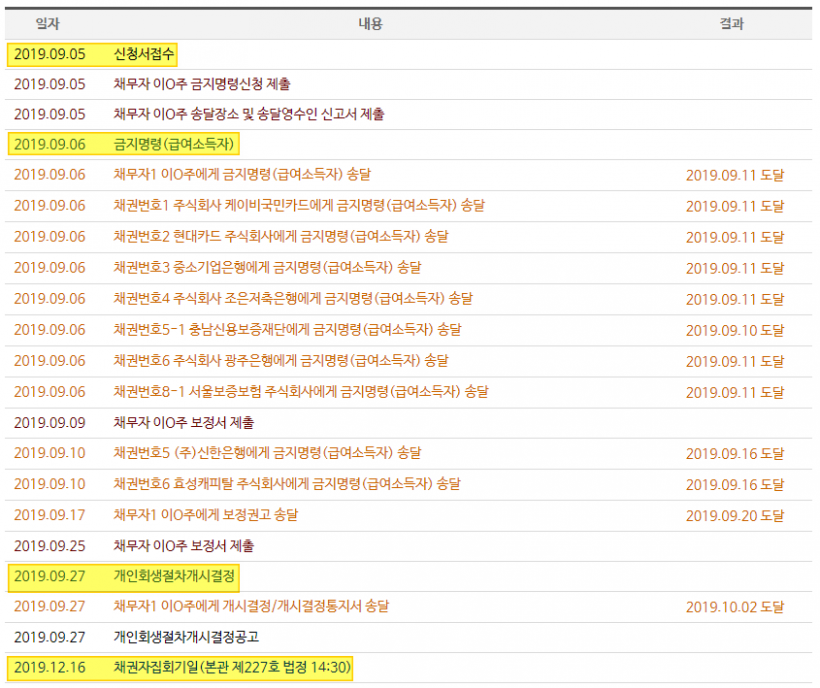Click date 2019.09.25 in the table
The image size is (820, 688).
pos(50,546)
